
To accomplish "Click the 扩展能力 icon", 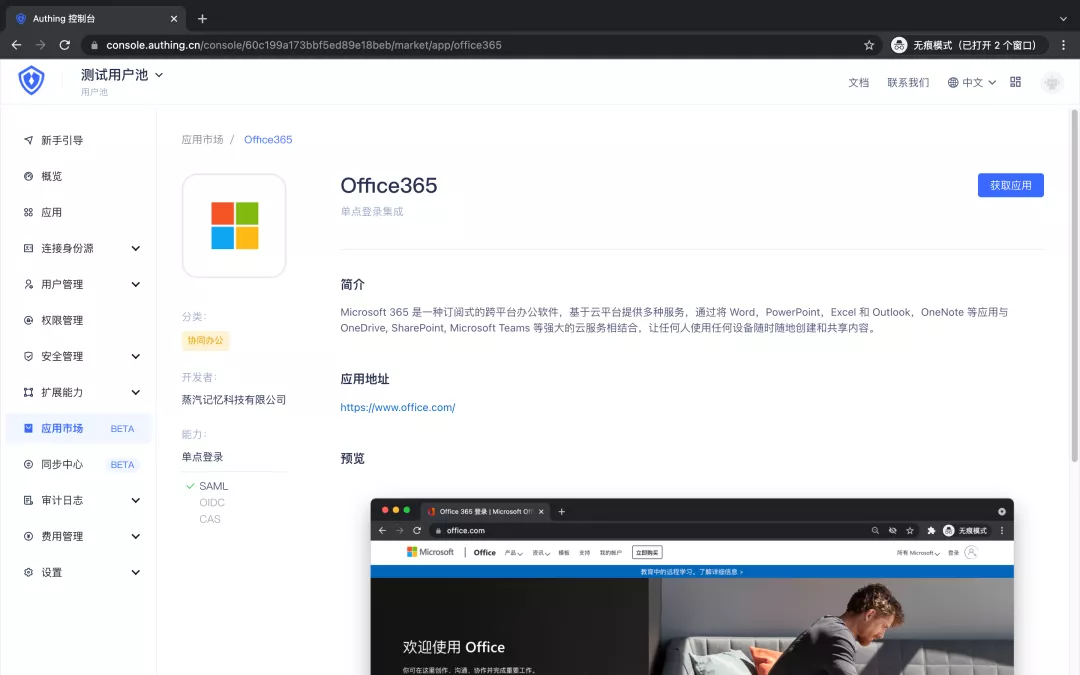I will tap(28, 392).
